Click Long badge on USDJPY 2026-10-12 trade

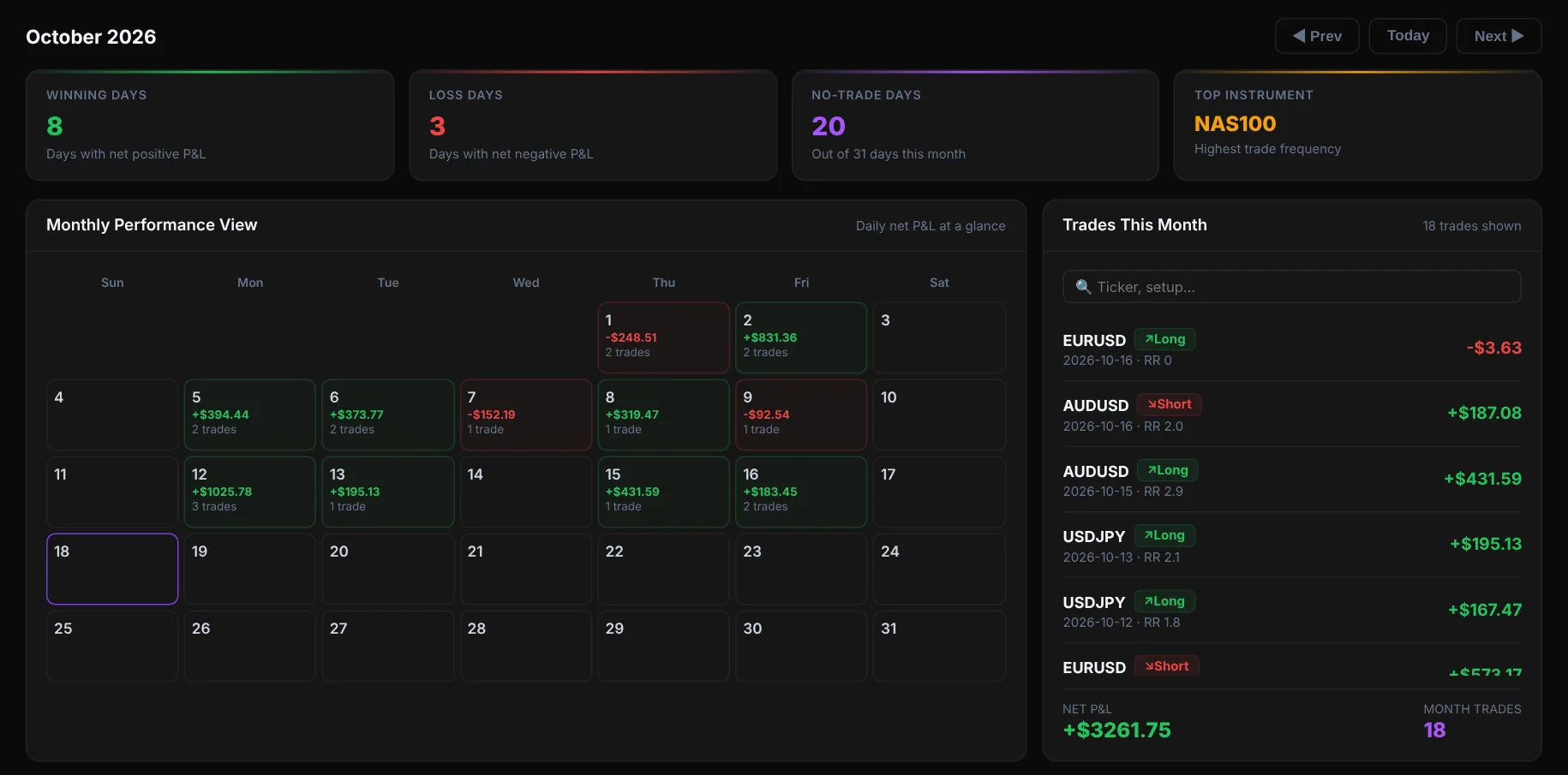pos(1164,601)
